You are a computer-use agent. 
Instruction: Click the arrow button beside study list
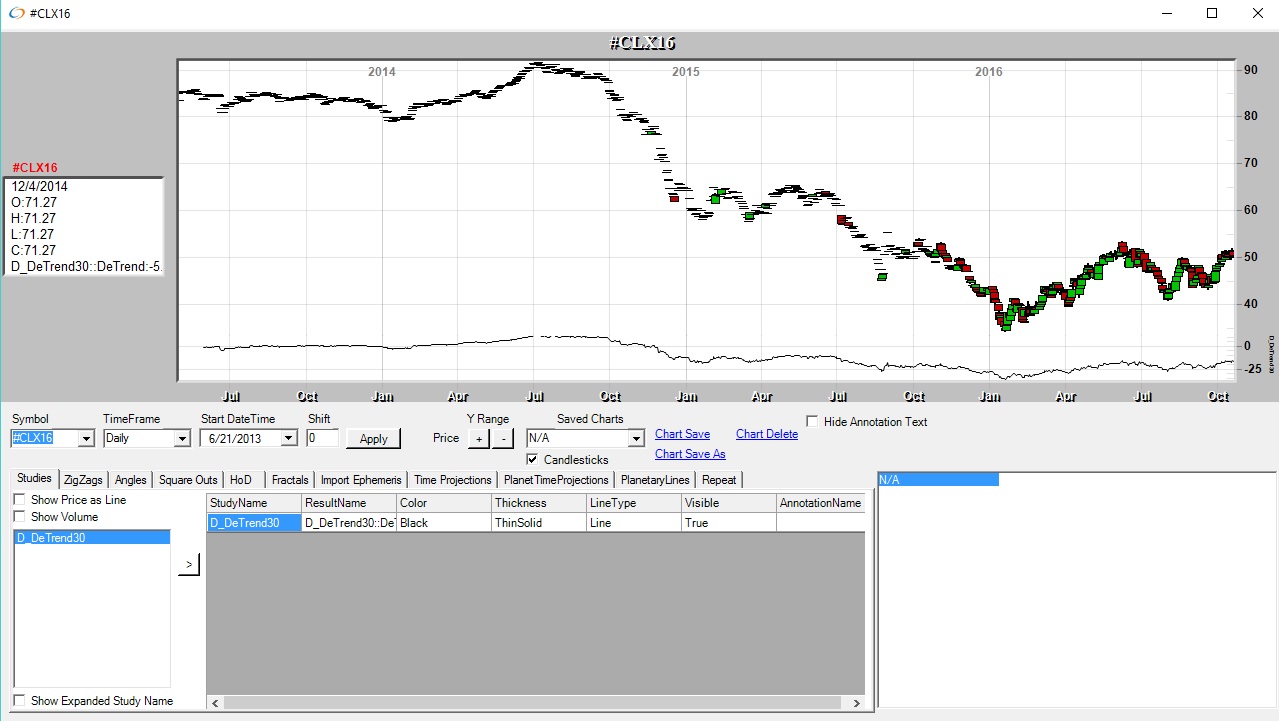click(x=189, y=566)
